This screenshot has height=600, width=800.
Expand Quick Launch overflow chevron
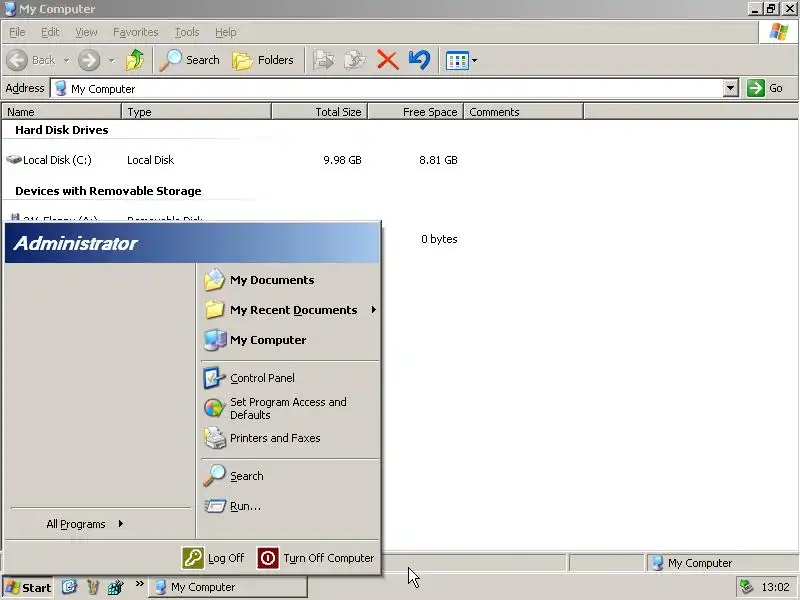[x=139, y=584]
